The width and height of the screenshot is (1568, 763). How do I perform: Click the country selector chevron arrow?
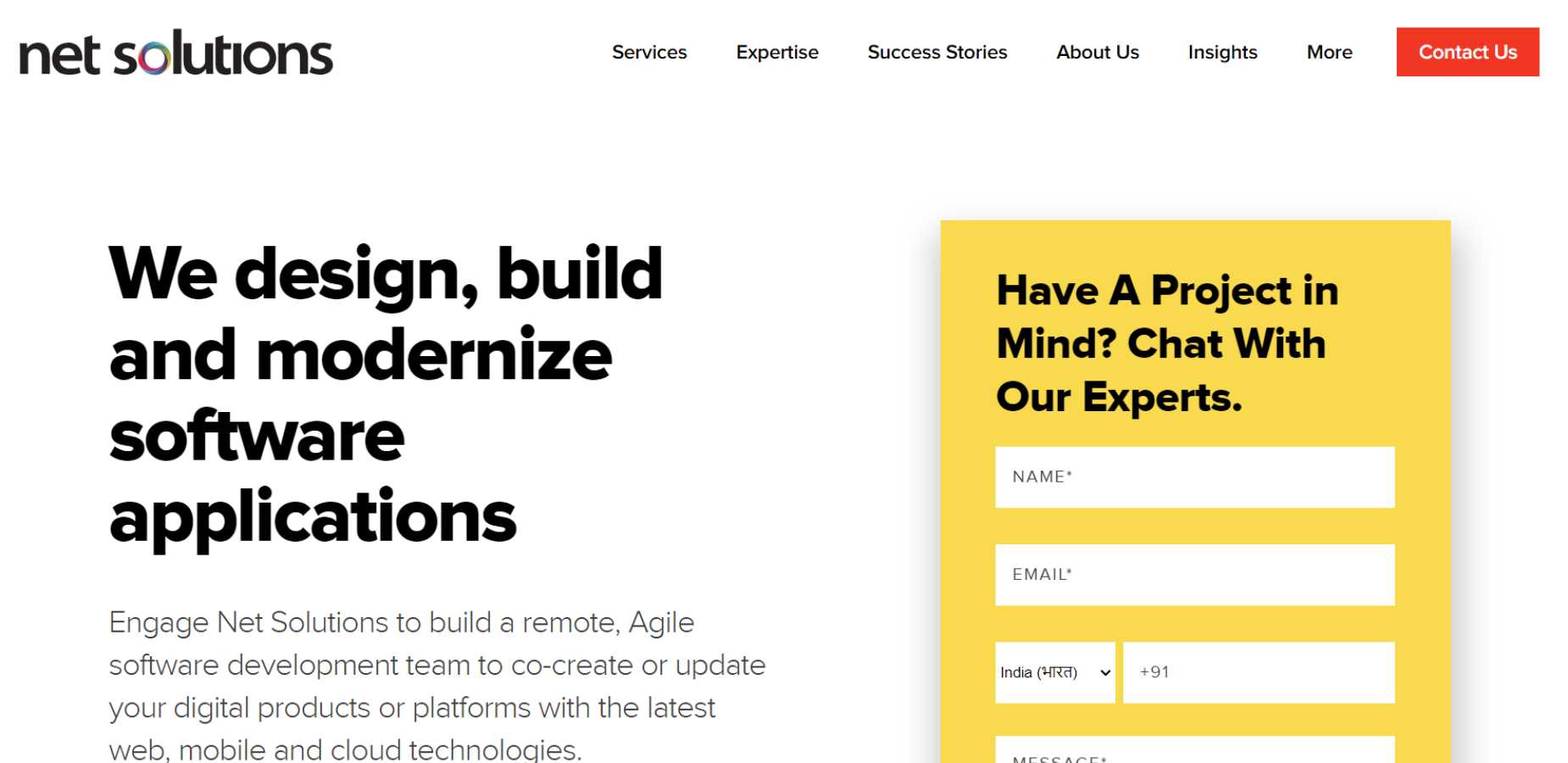click(1104, 673)
